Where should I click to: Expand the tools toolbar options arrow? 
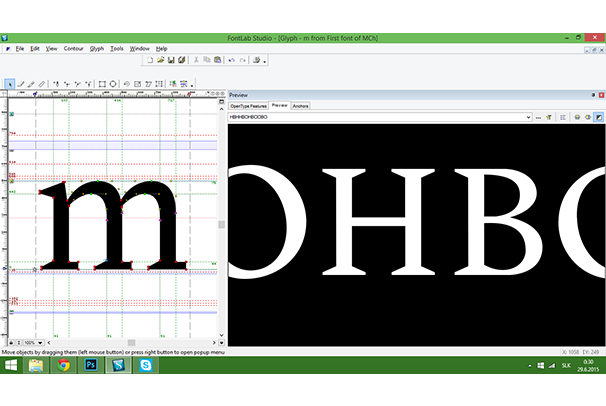coord(193,84)
